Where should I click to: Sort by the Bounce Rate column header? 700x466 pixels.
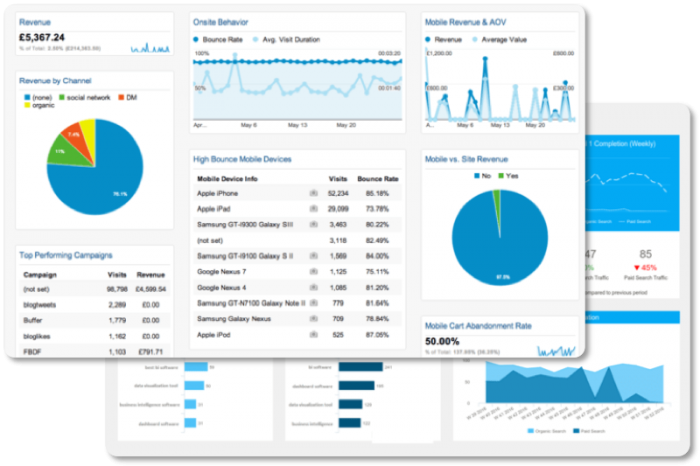(378, 179)
